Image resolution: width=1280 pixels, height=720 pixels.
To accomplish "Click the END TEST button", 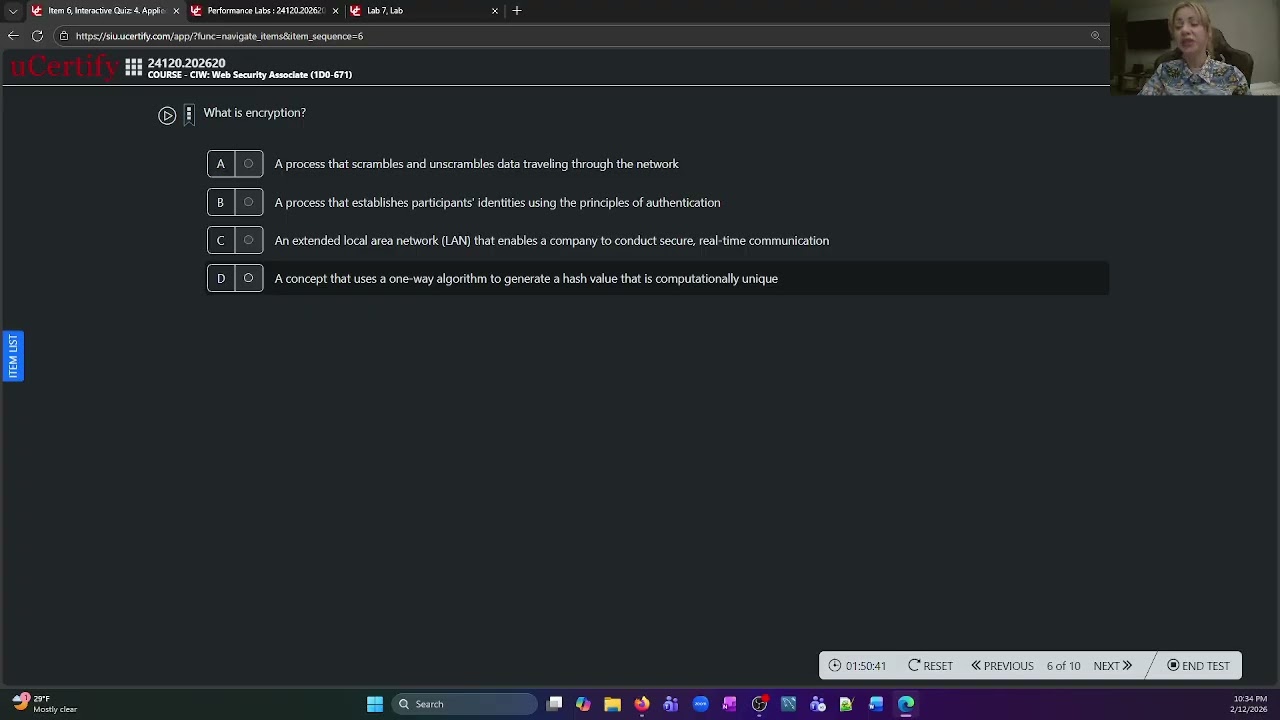I will tap(1198, 666).
